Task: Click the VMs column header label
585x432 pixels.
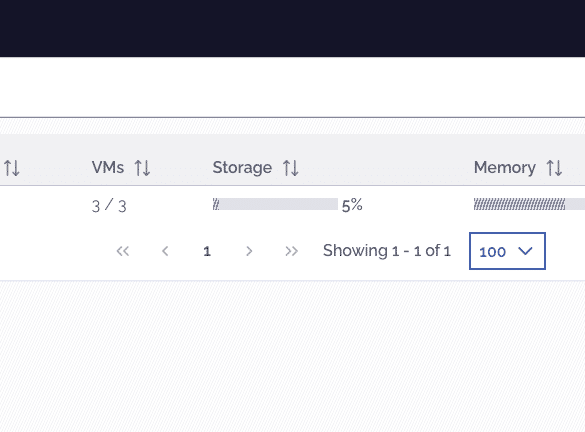Action: (108, 168)
